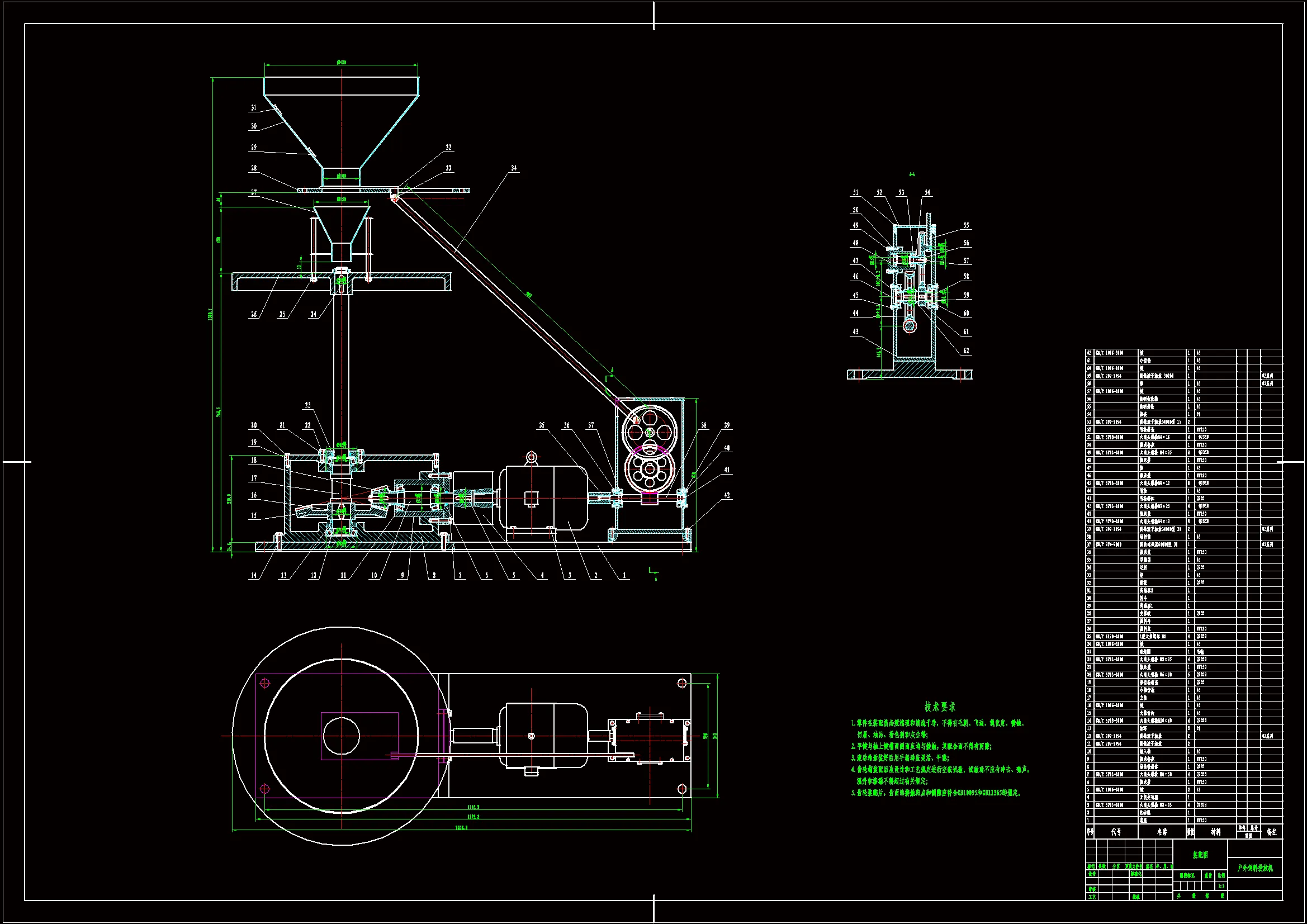Click part balloon number 51 in section view

855,192
